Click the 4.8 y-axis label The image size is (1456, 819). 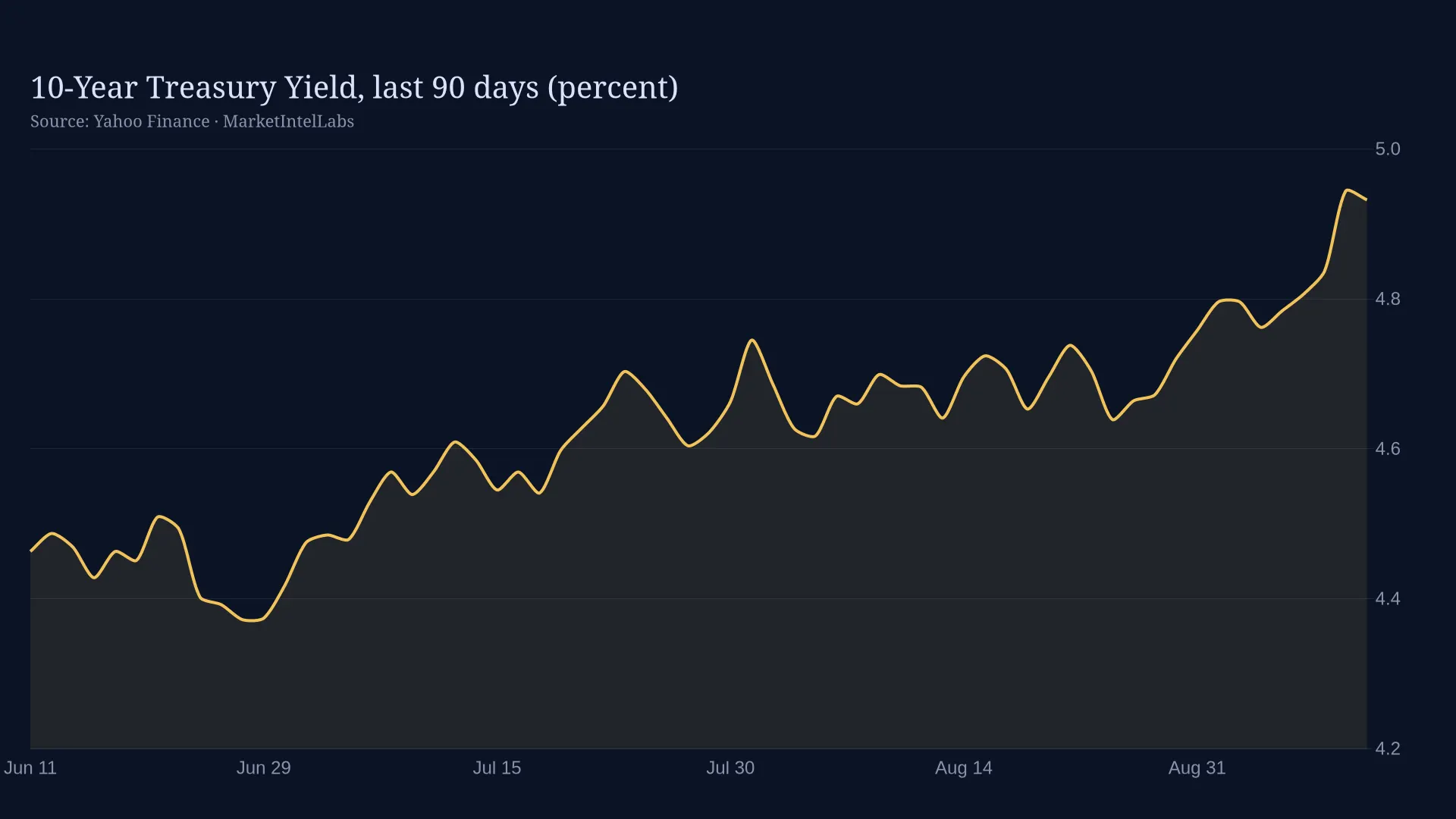pyautogui.click(x=1388, y=300)
